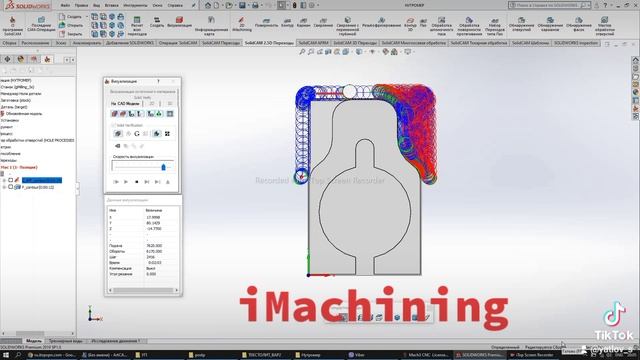Select the Модель tab at bottom
This screenshot has height=360, width=640.
click(x=33, y=341)
